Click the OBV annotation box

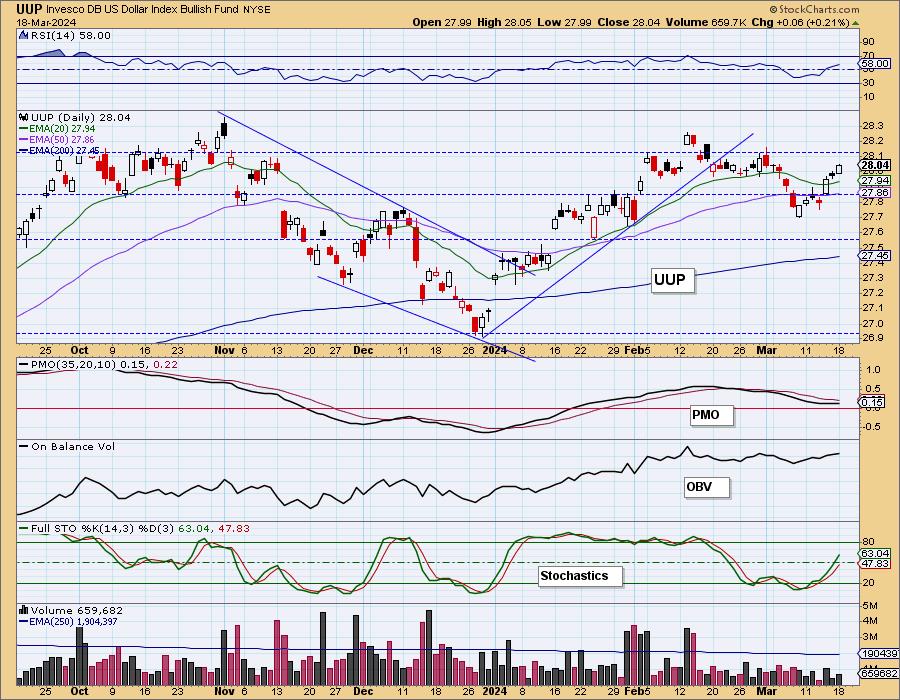tap(707, 487)
